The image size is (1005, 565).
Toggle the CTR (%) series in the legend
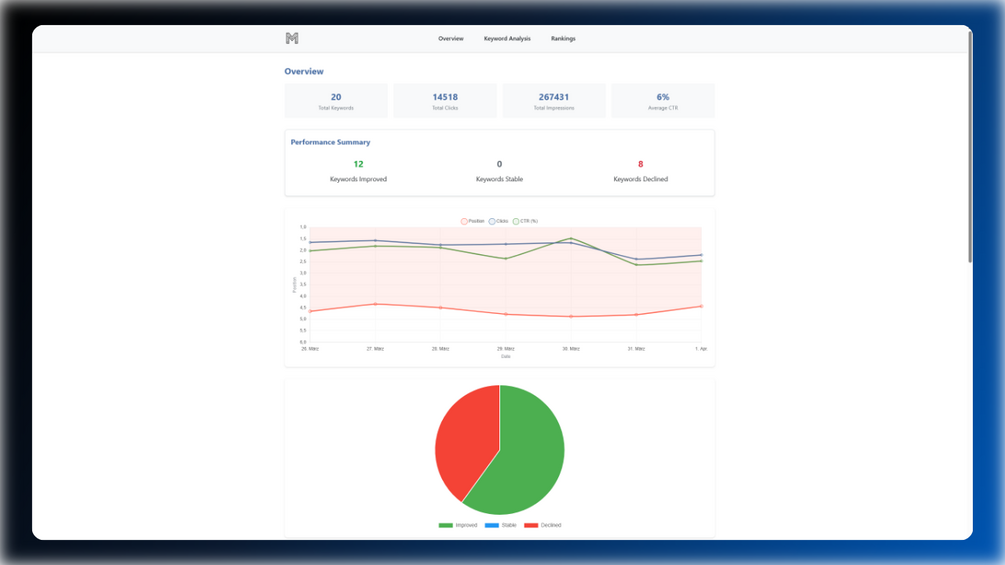[x=525, y=221]
